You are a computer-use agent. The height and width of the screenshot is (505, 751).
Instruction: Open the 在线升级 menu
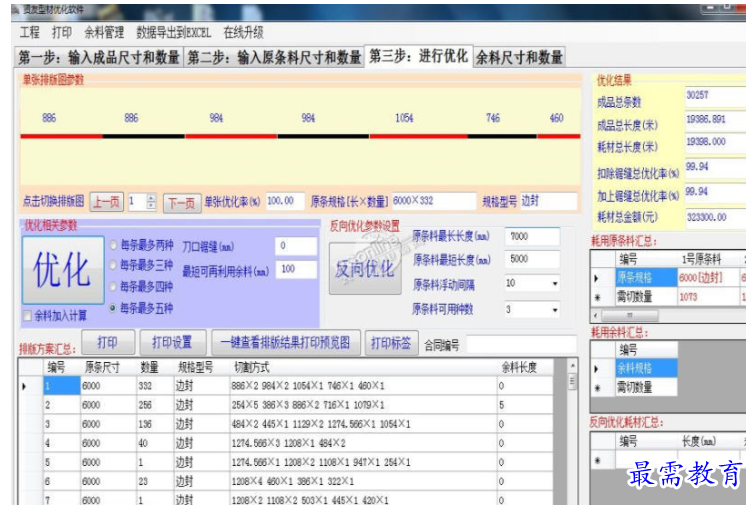[243, 32]
